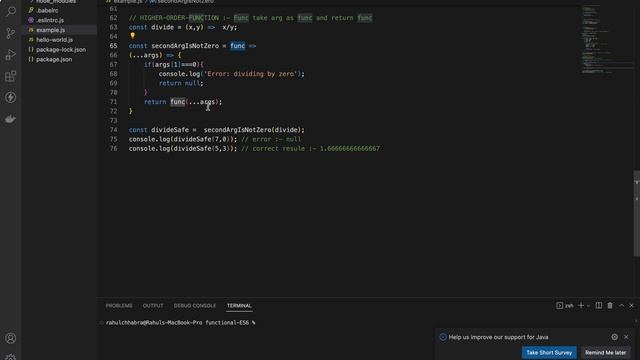The height and width of the screenshot is (360, 640).
Task: Click Take Short Survey button
Action: click(x=549, y=352)
